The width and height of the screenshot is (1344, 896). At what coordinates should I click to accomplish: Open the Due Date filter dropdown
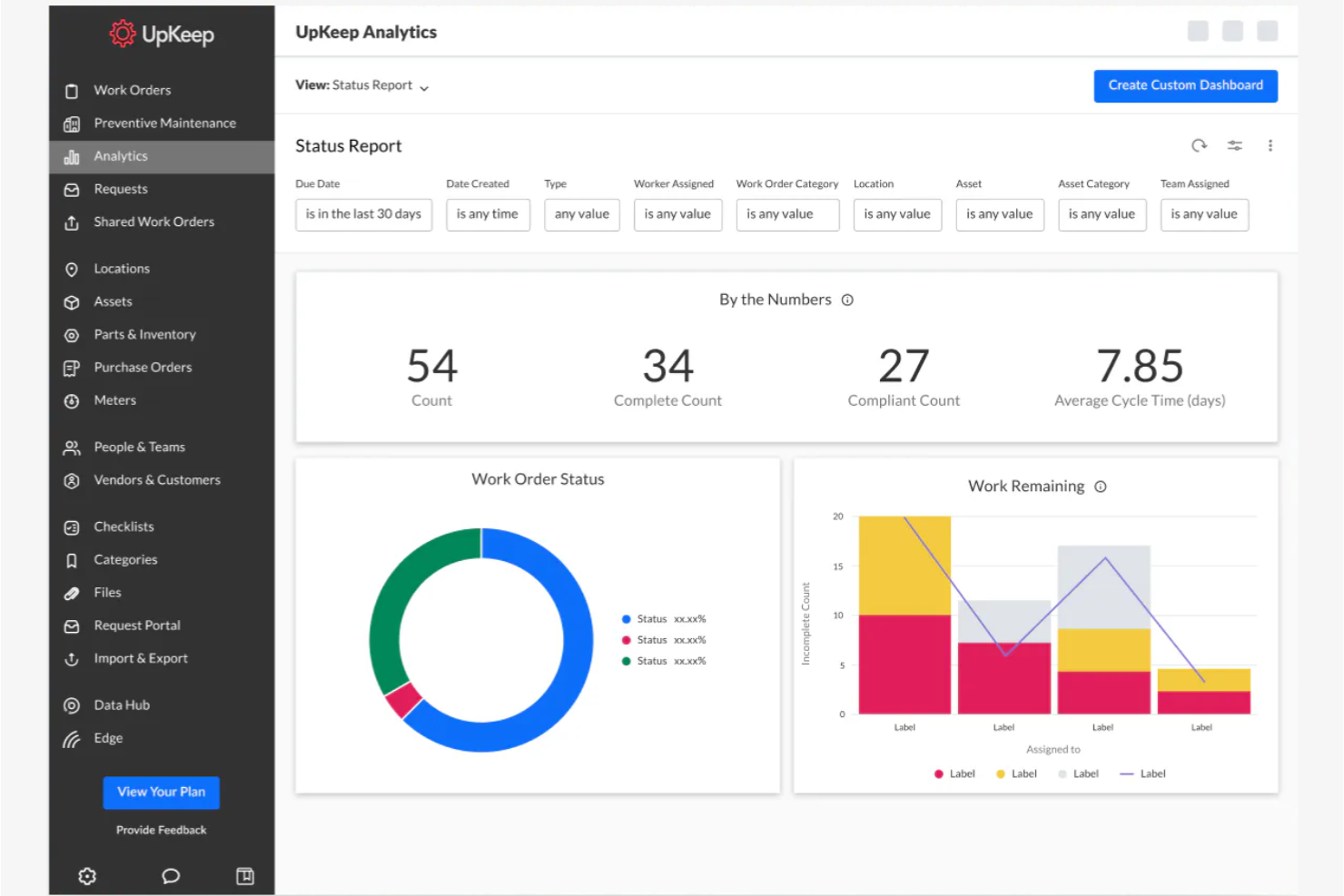pos(363,214)
